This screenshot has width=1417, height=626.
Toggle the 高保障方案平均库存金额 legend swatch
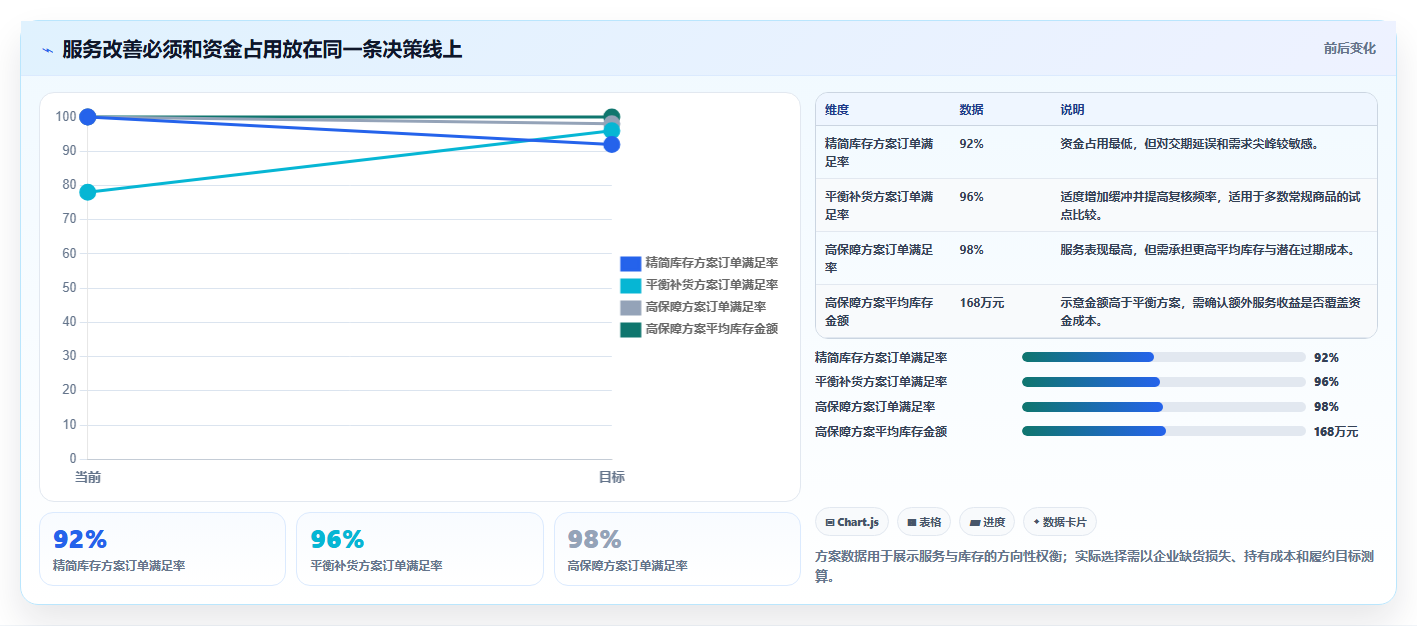click(630, 329)
